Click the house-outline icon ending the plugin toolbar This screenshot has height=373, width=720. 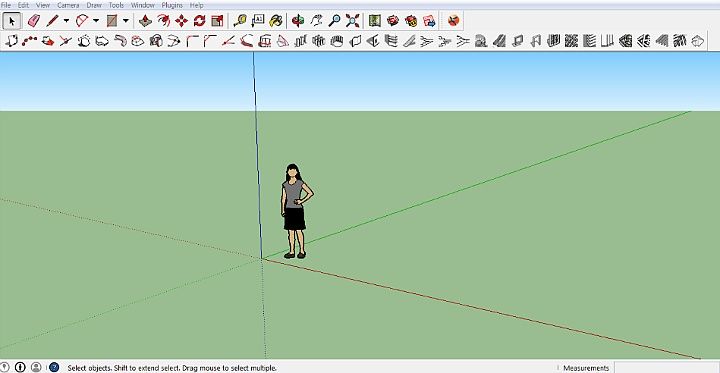[698, 41]
